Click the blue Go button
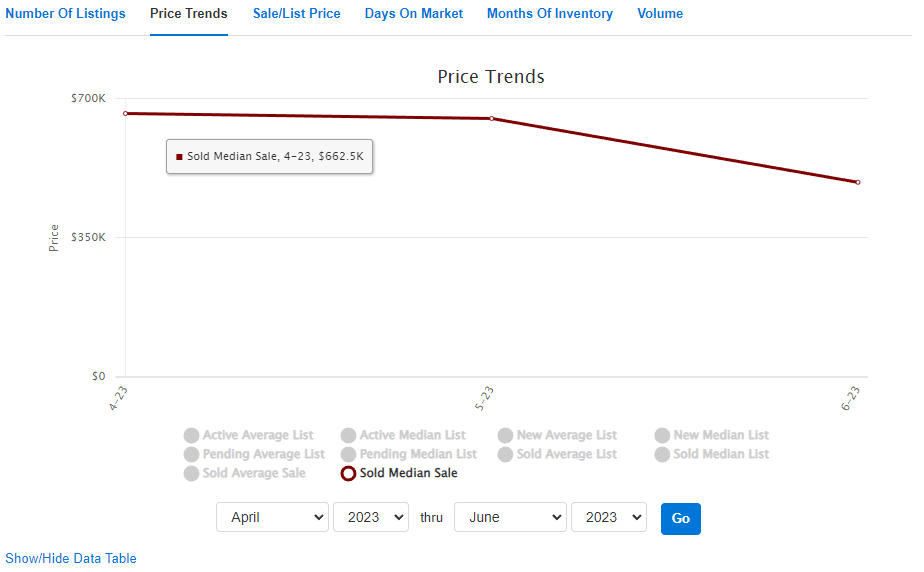Screen dimensions: 924x572 [681, 518]
